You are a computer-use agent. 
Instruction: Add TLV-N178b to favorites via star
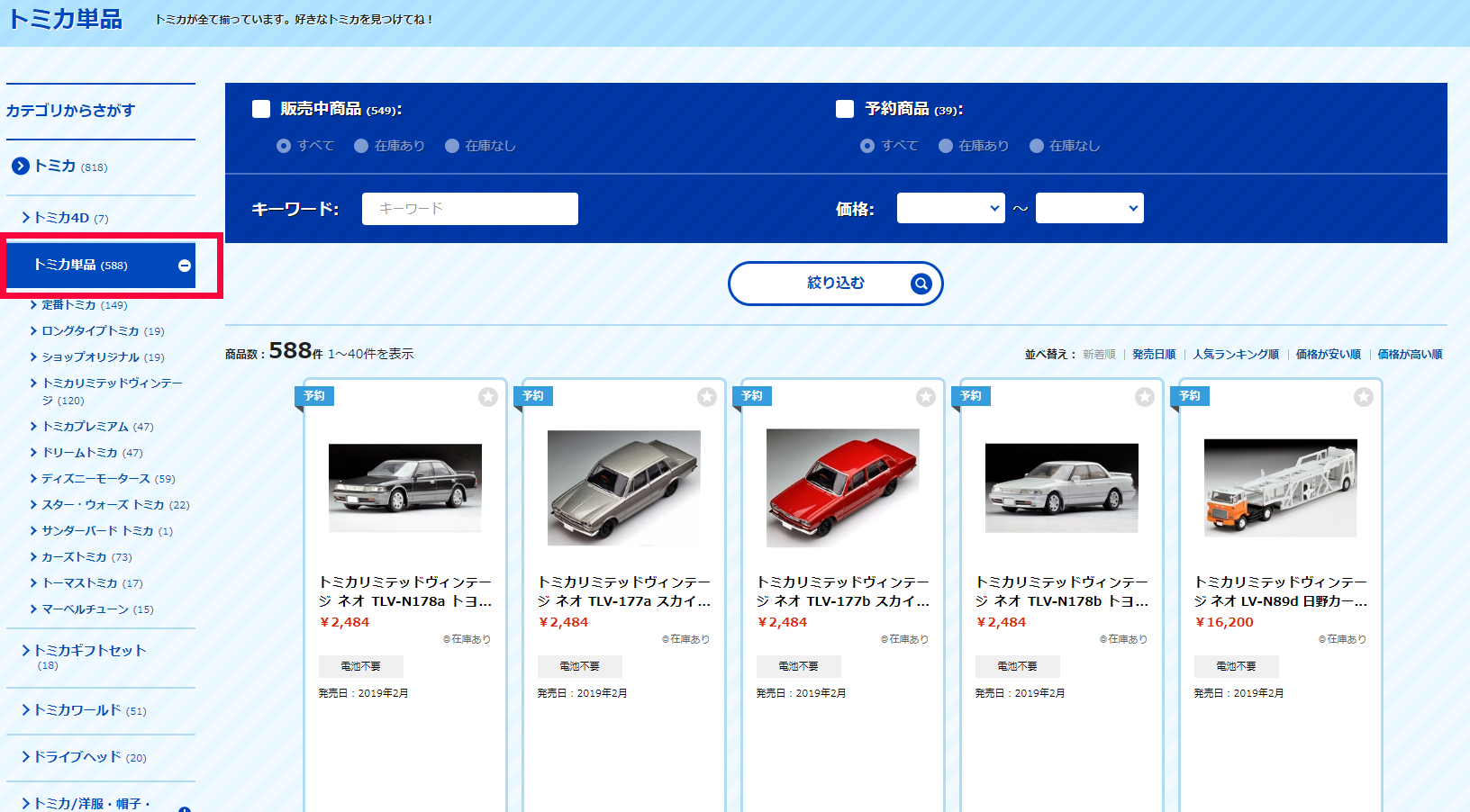[1144, 397]
